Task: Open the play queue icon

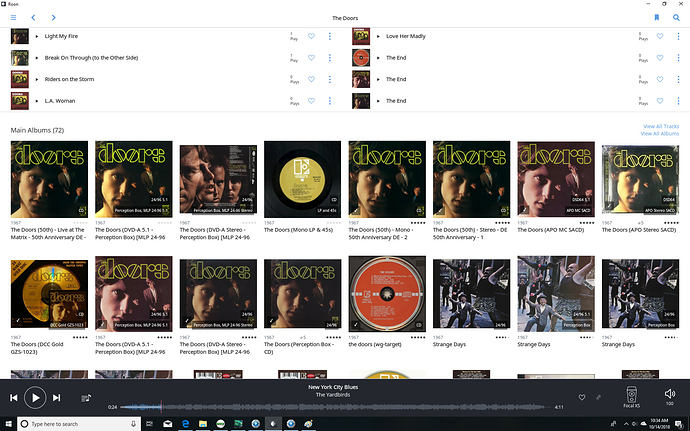Action: (x=86, y=398)
